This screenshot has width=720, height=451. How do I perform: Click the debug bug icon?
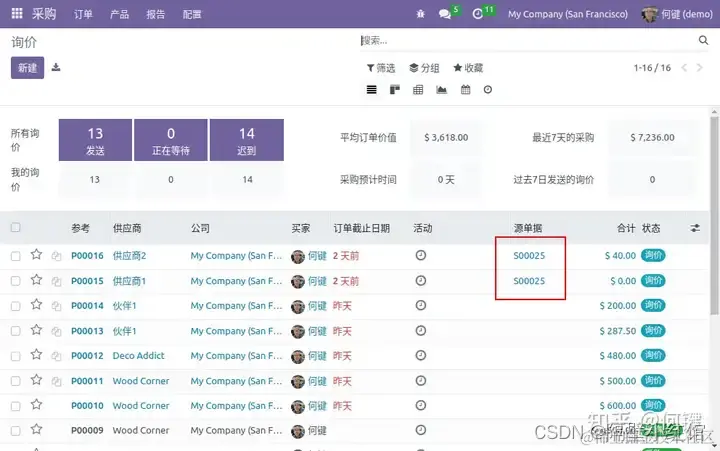point(420,14)
